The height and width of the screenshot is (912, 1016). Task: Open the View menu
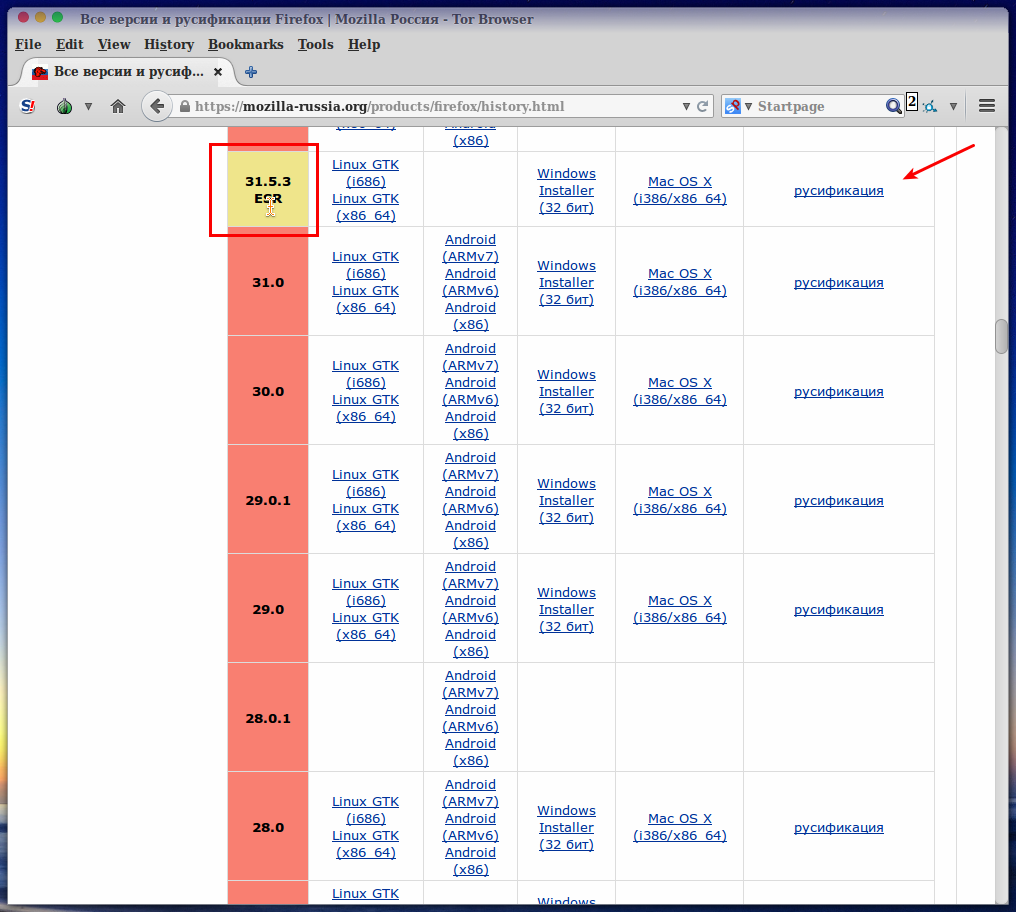point(114,44)
